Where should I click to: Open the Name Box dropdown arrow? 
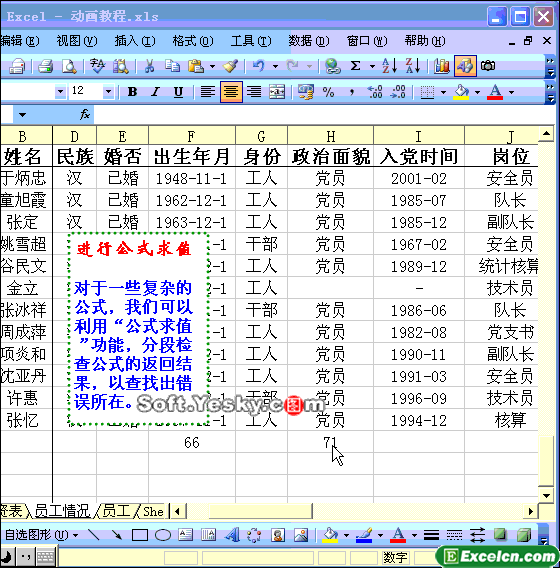coord(22,115)
